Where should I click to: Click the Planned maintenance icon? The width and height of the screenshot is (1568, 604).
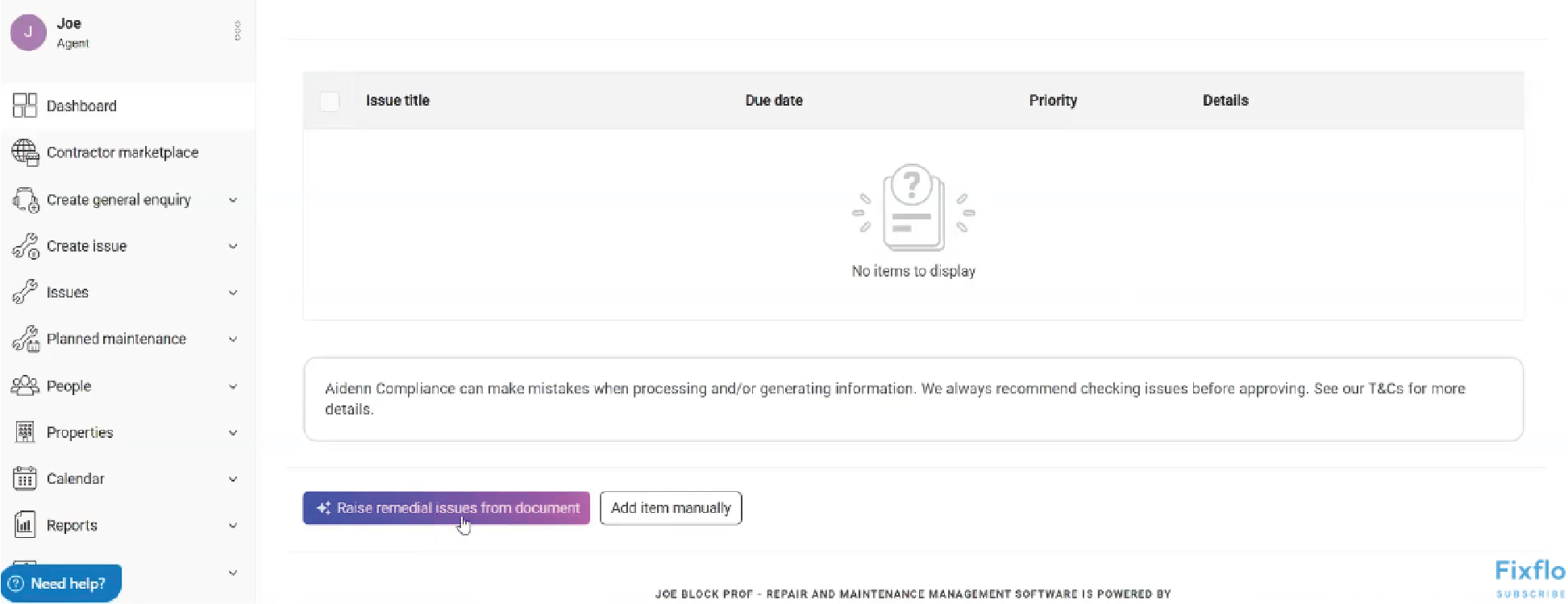25,339
